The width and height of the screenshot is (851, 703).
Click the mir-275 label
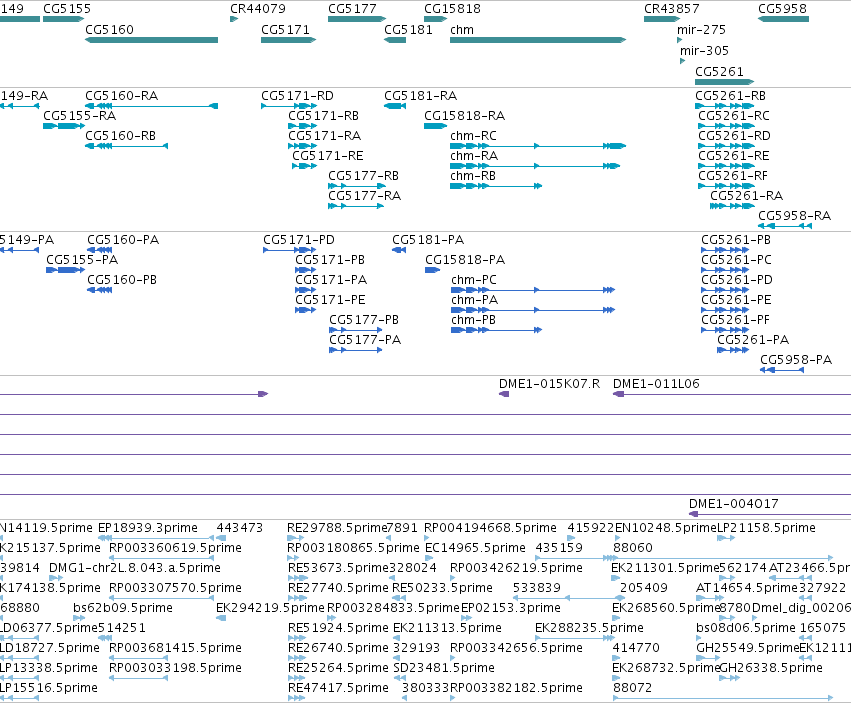(701, 29)
